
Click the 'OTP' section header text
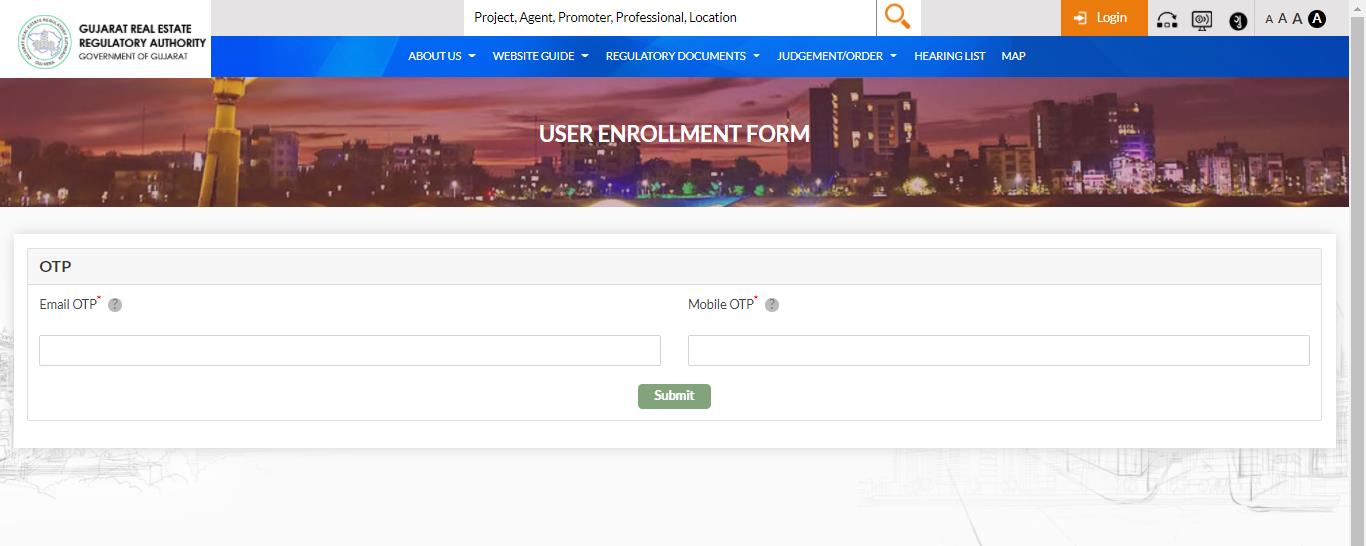pyautogui.click(x=55, y=267)
